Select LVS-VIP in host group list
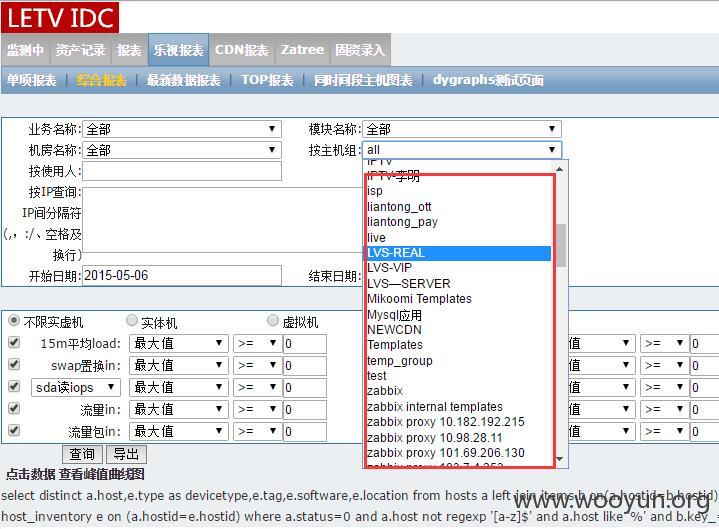This screenshot has width=719, height=529. point(459,268)
